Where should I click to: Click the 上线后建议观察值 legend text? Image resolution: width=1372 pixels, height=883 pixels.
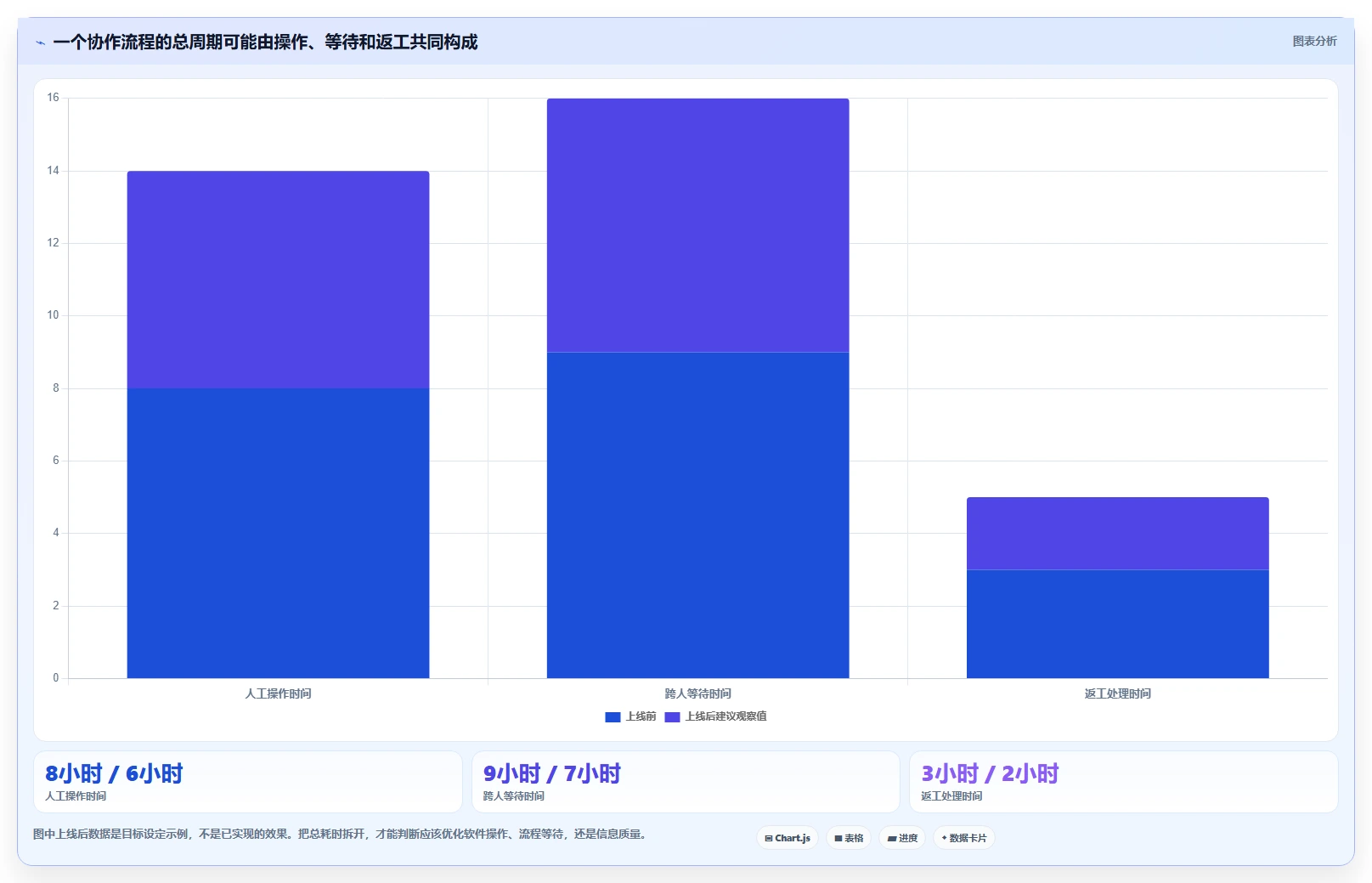726,716
